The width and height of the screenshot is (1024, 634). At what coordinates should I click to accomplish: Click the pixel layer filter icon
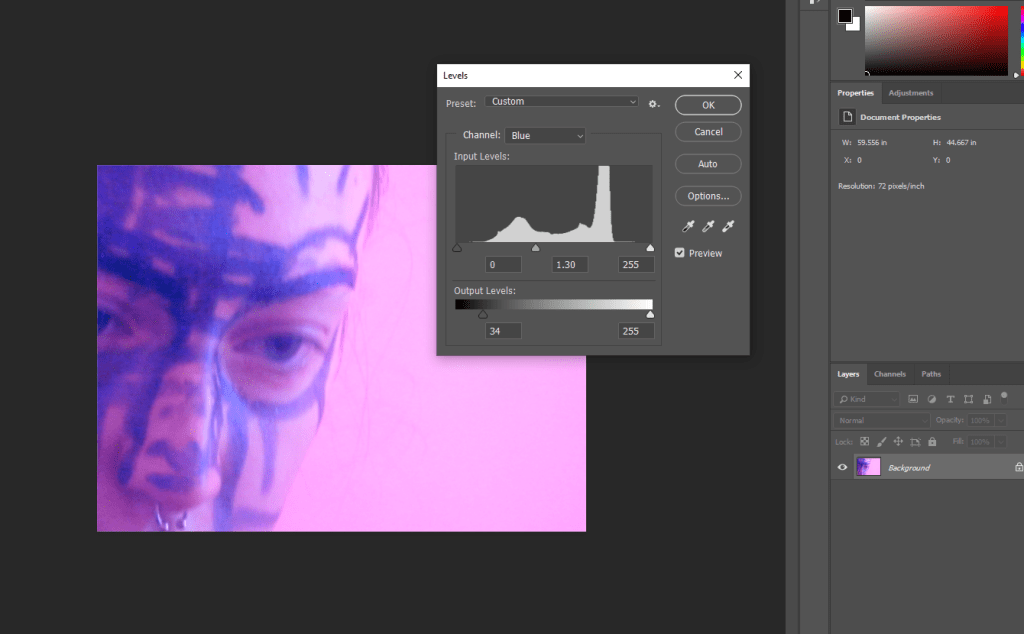point(913,399)
